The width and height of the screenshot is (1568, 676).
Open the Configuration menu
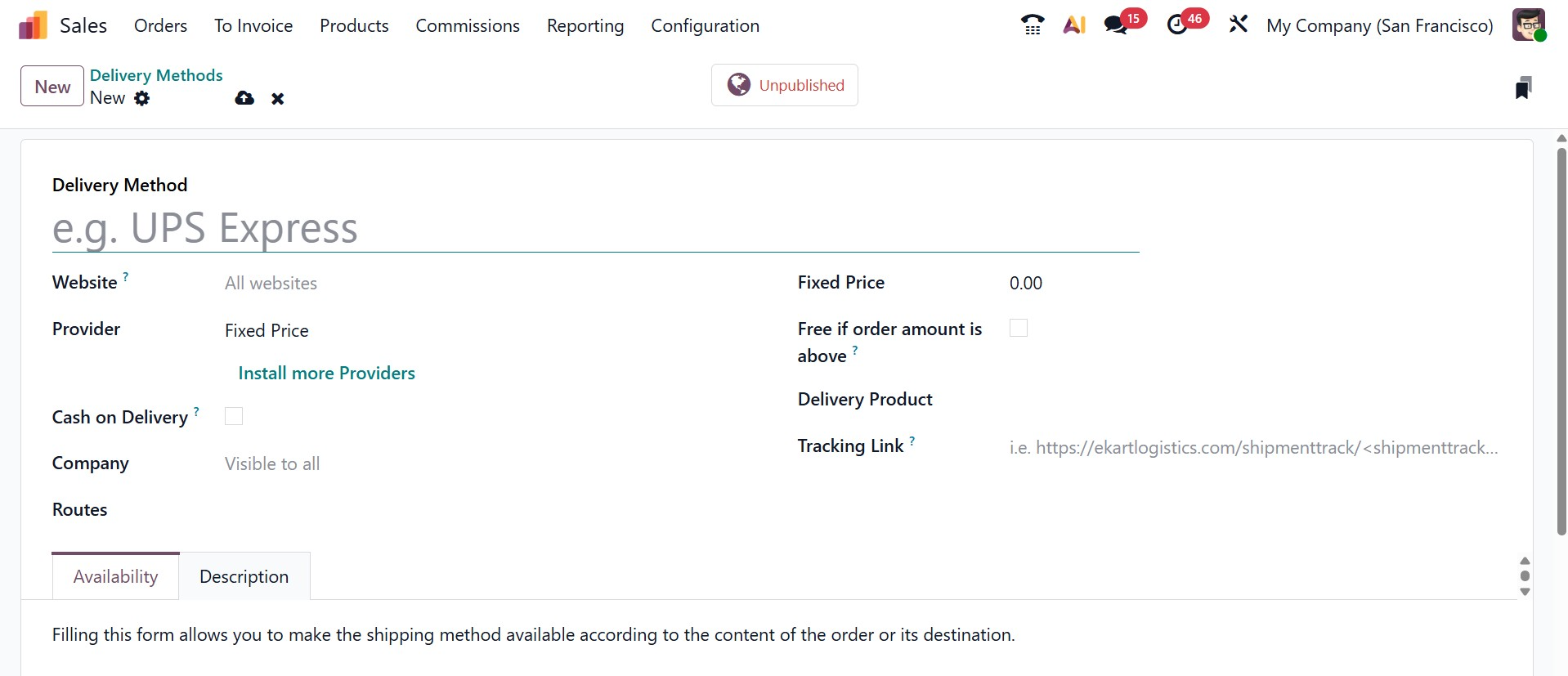pyautogui.click(x=705, y=26)
